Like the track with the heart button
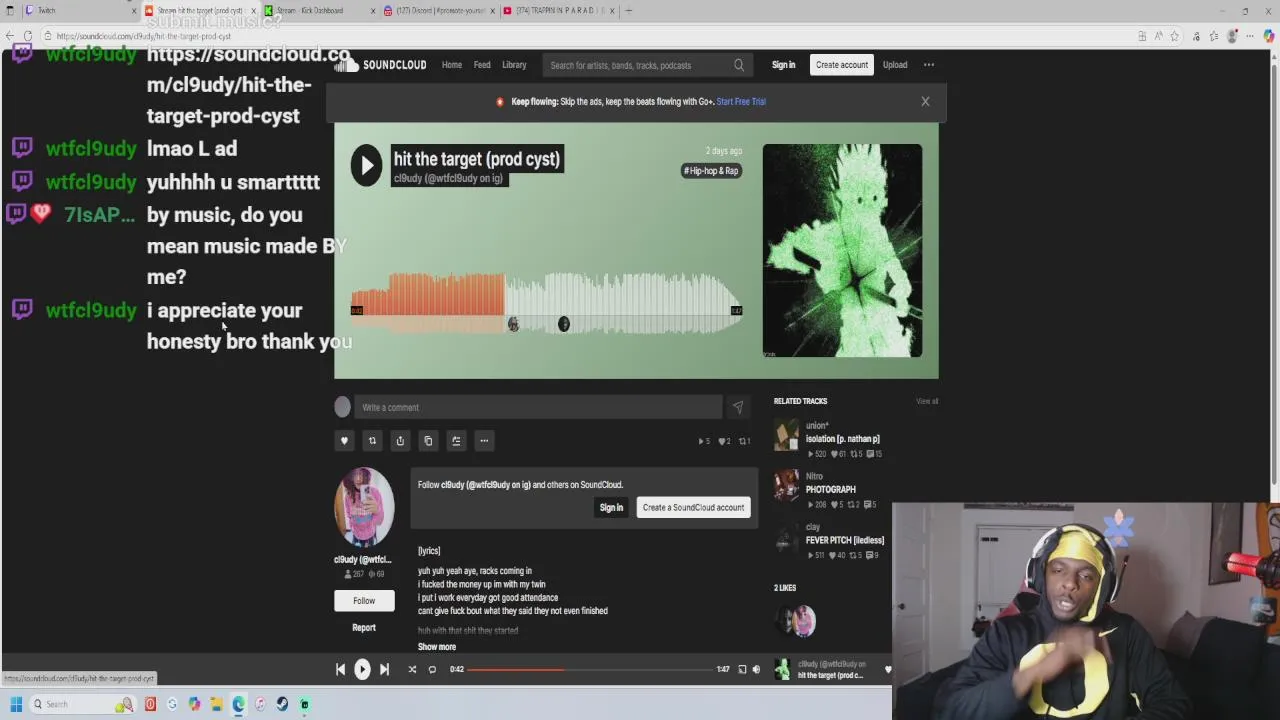The image size is (1280, 720). (344, 441)
